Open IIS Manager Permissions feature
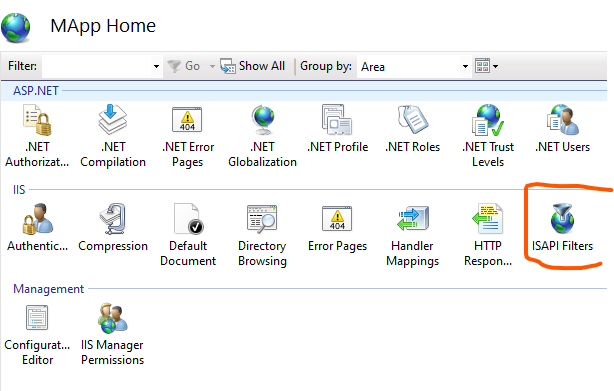The width and height of the screenshot is (614, 391). 113,334
